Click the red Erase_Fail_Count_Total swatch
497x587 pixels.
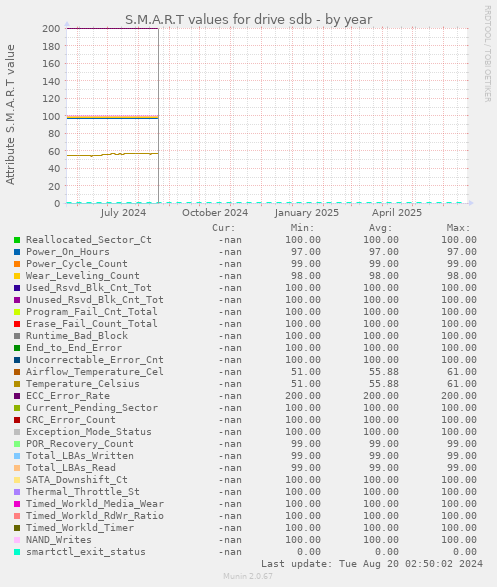point(17,324)
